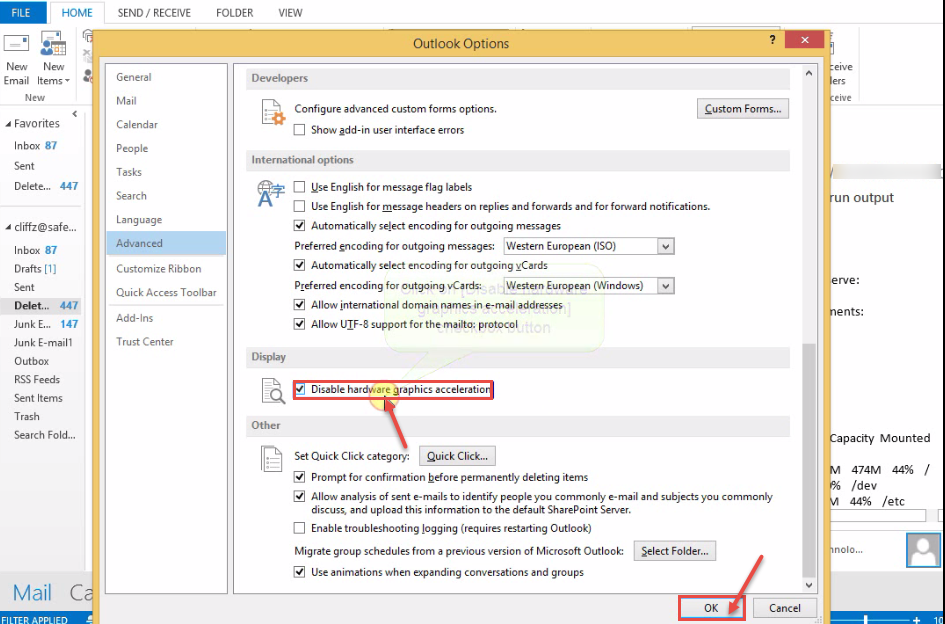Open Sent under Favorites
This screenshot has height=624, width=945.
point(24,166)
